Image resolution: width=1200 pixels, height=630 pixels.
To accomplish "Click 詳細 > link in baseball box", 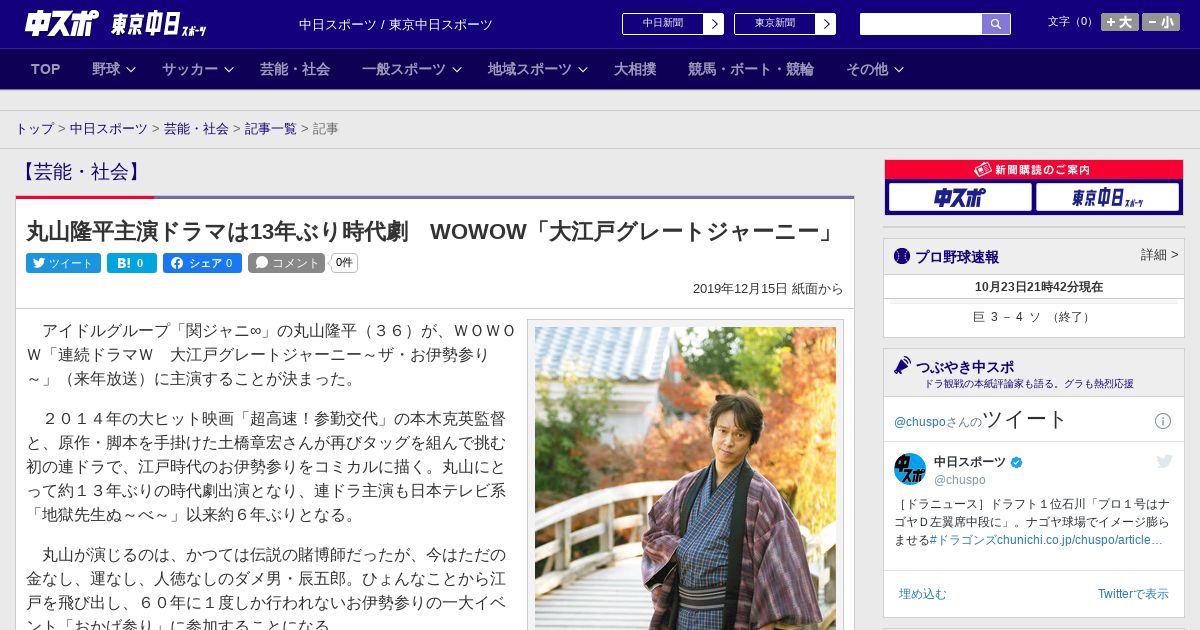I will 1159,255.
